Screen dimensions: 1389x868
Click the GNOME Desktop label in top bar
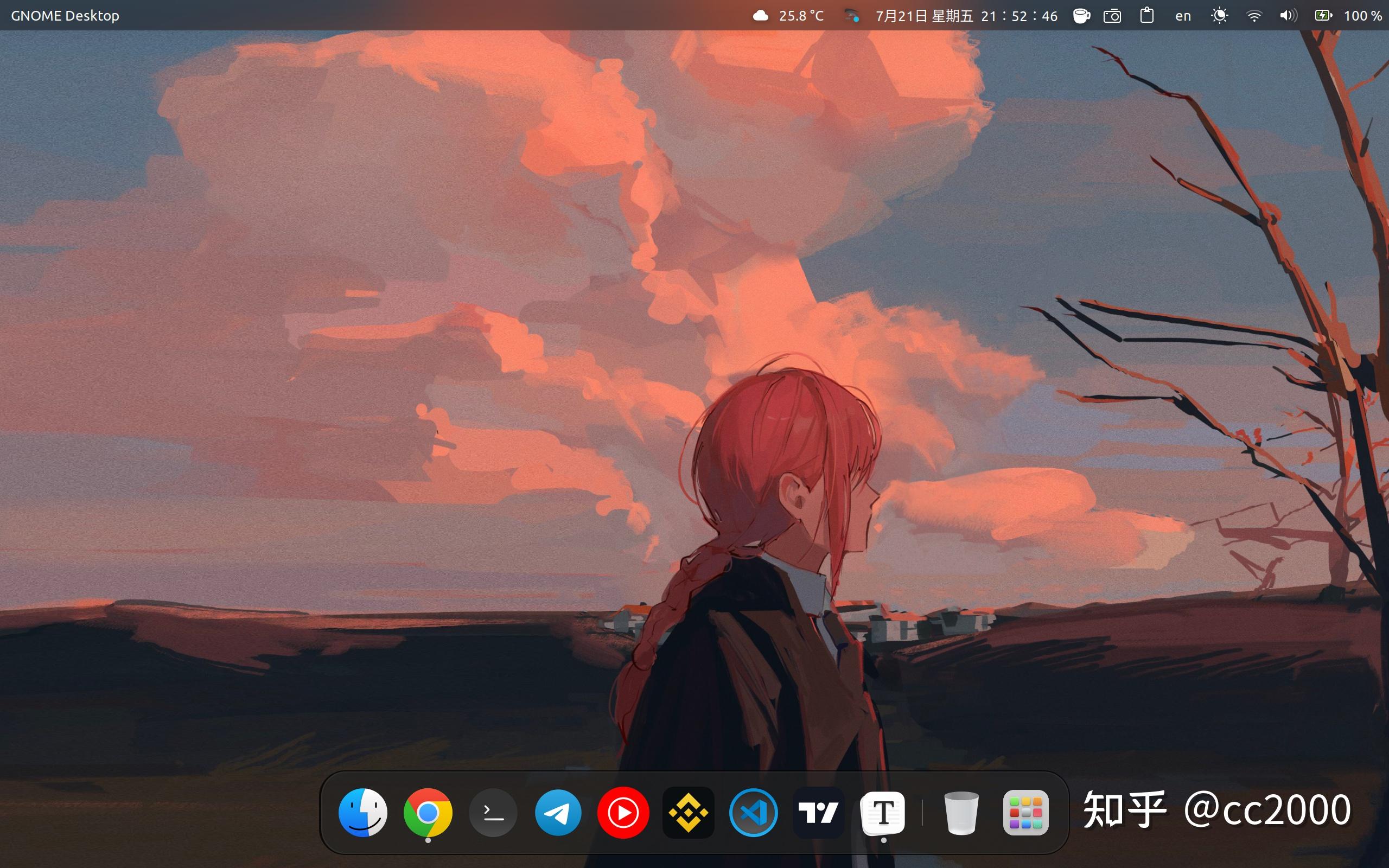coord(66,16)
